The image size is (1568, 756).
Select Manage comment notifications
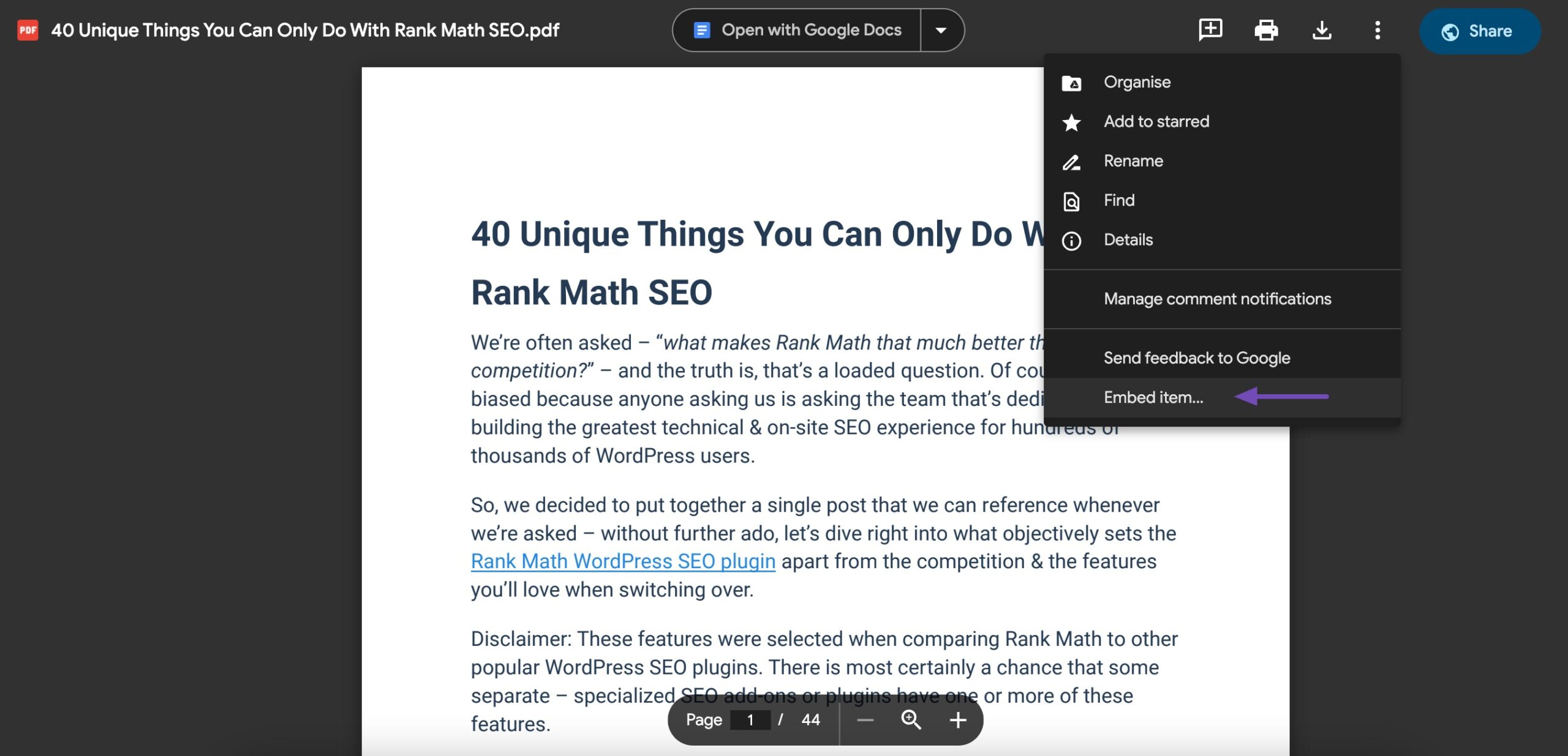click(x=1222, y=299)
